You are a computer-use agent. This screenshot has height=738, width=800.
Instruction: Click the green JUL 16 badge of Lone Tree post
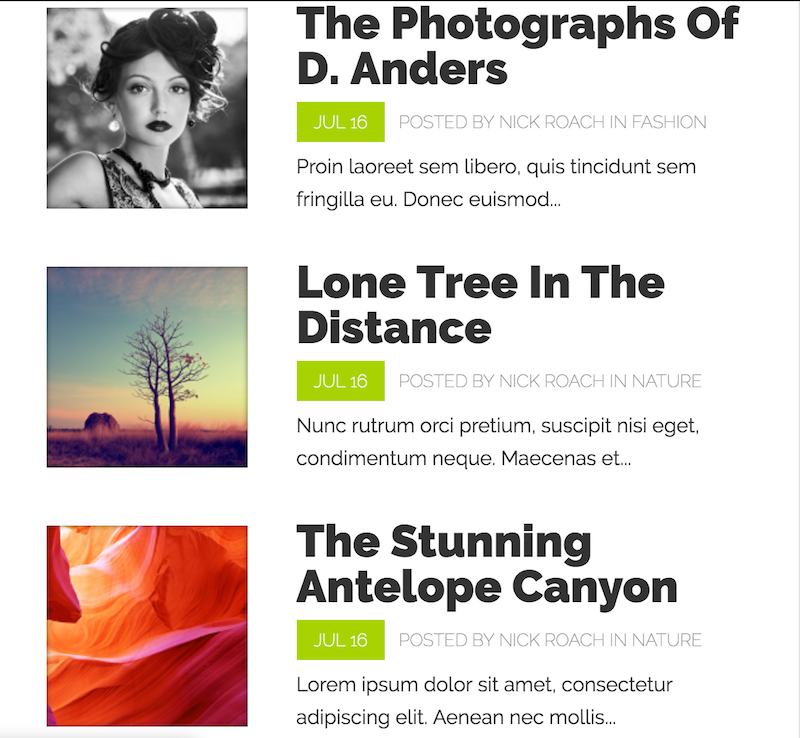[340, 381]
